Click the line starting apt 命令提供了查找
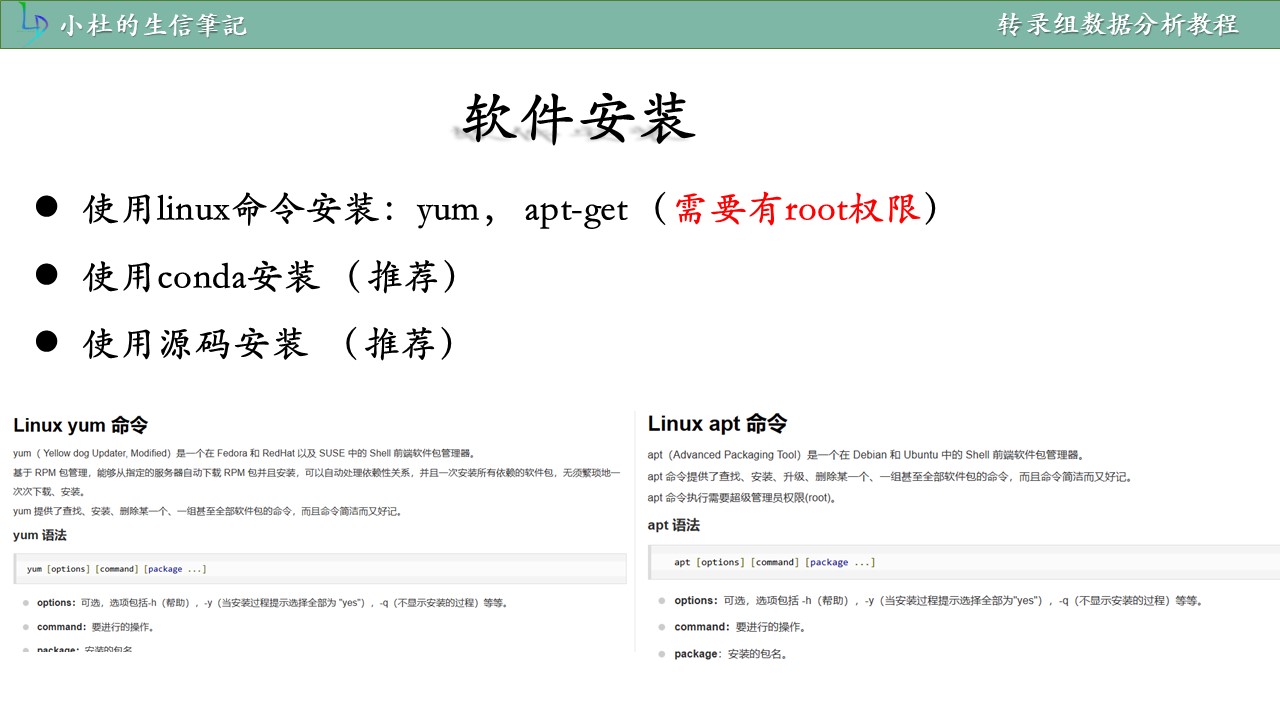The height and width of the screenshot is (720, 1280). tap(890, 477)
